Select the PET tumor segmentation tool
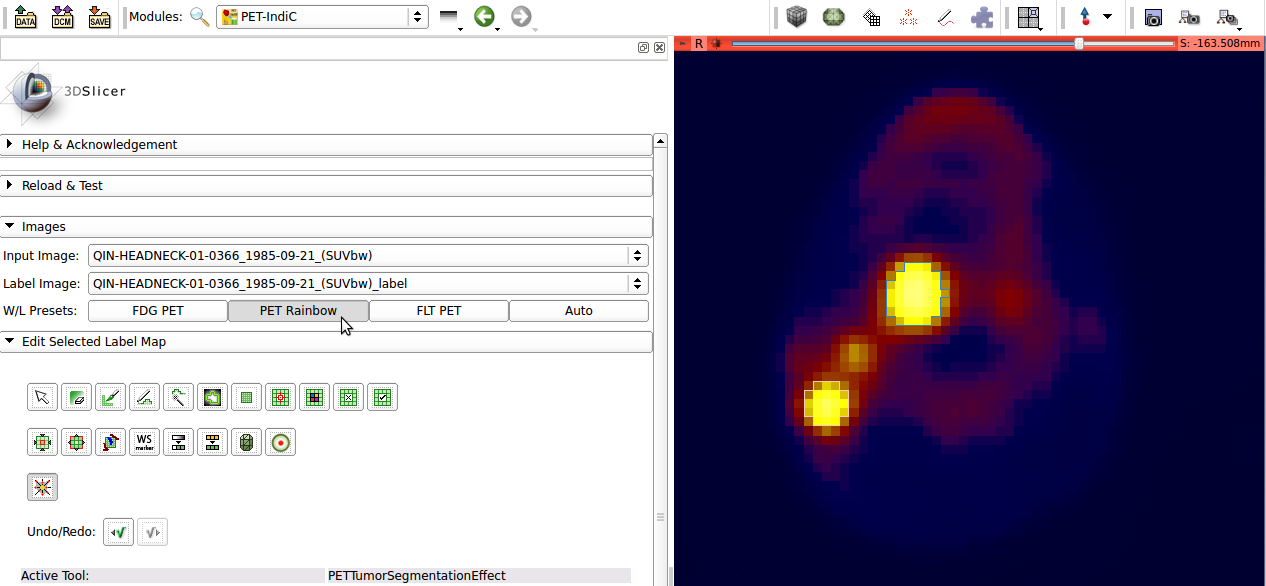This screenshot has width=1266, height=586. [x=42, y=487]
